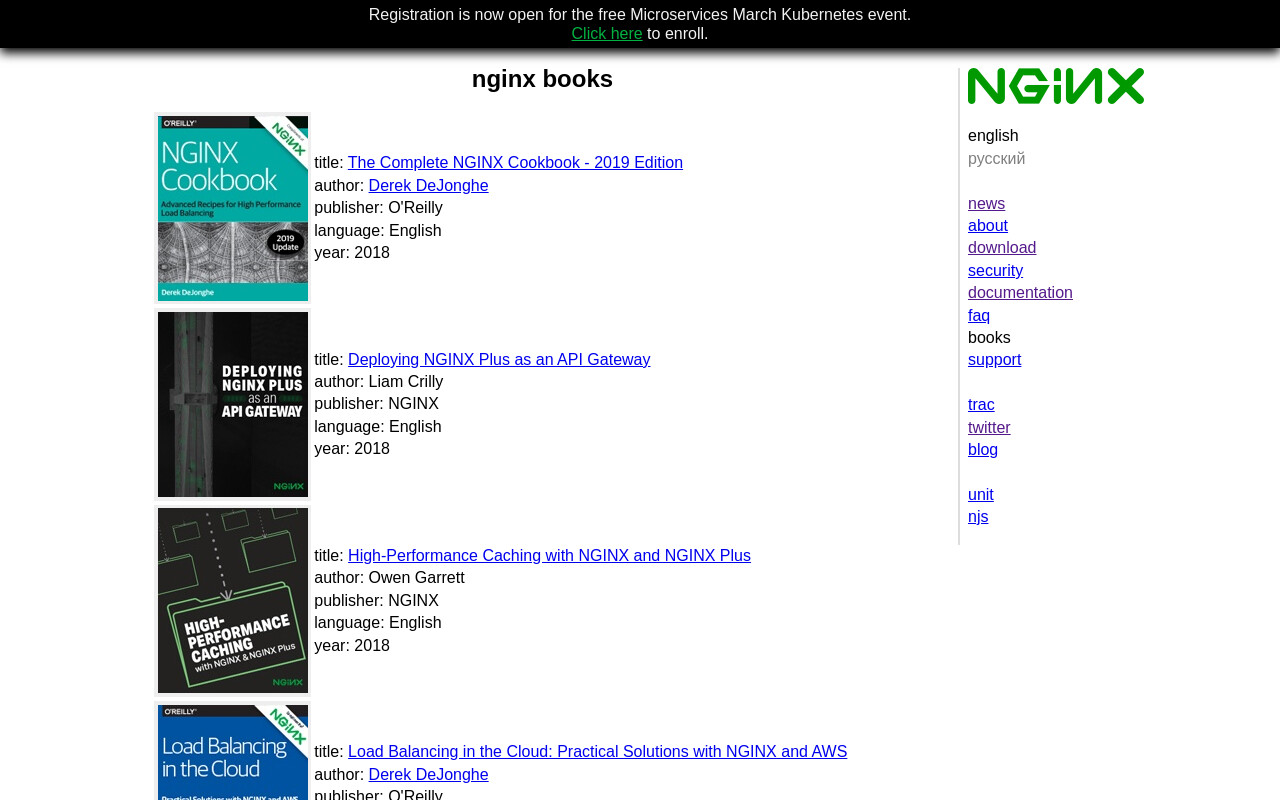Screen dimensions: 1280x800
Task: Click the NGINX logo
Action: pos(1056,86)
